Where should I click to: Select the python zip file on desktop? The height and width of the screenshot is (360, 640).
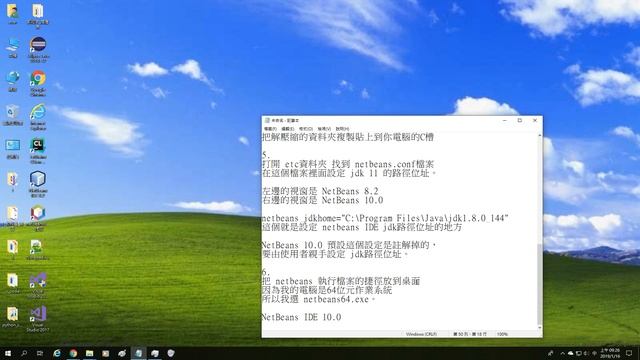12,318
